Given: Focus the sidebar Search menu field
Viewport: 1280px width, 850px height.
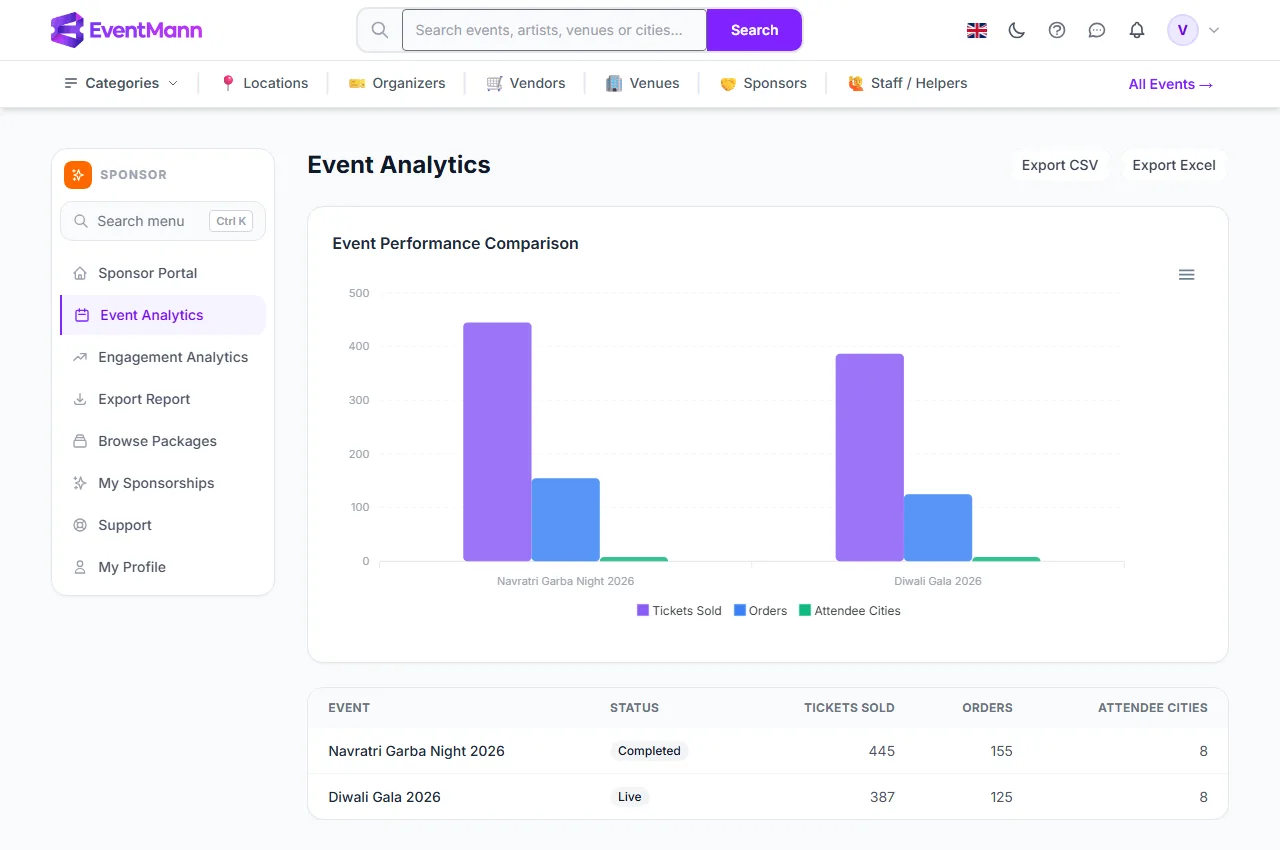Looking at the screenshot, I should [x=163, y=221].
